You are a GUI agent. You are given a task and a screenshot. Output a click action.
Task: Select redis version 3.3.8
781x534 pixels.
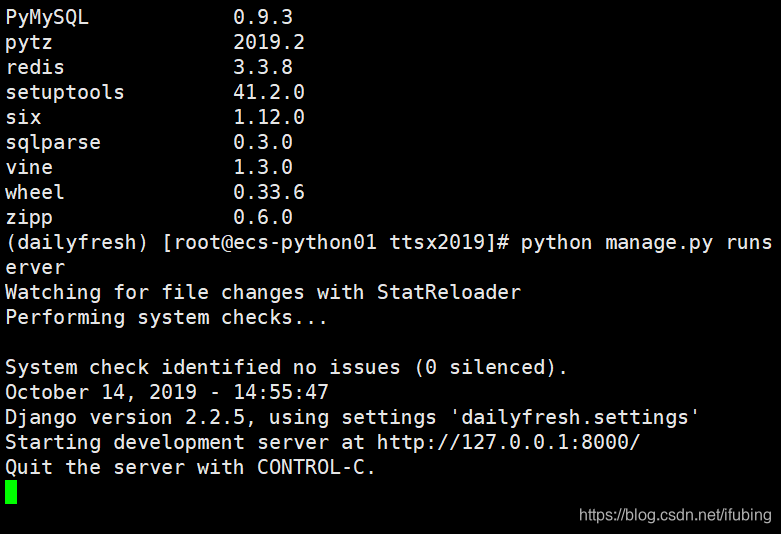pyautogui.click(x=263, y=67)
